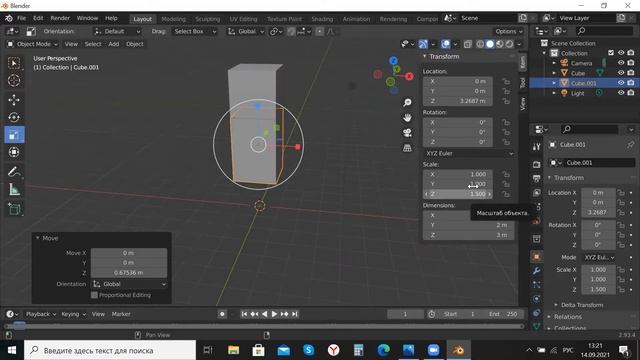Open File Explorer from the taskbar
The height and width of the screenshot is (360, 640).
point(233,350)
